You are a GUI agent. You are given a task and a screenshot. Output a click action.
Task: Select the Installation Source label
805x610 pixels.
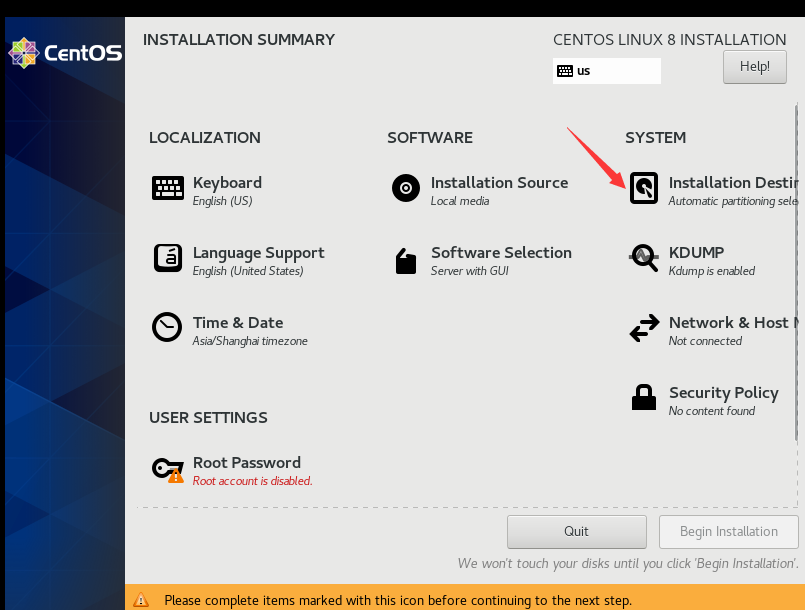pyautogui.click(x=500, y=183)
